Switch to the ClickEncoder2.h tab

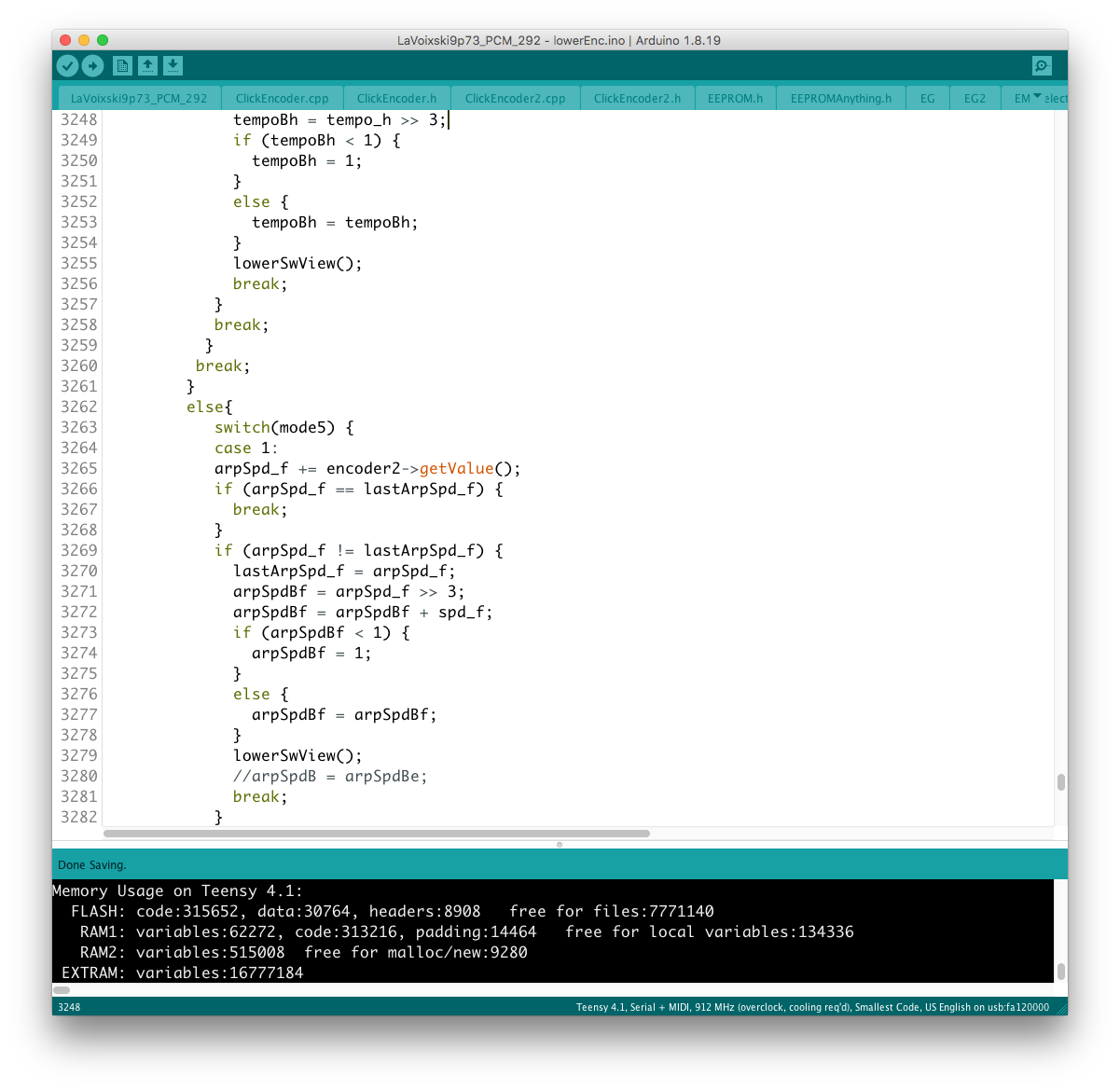(x=637, y=98)
